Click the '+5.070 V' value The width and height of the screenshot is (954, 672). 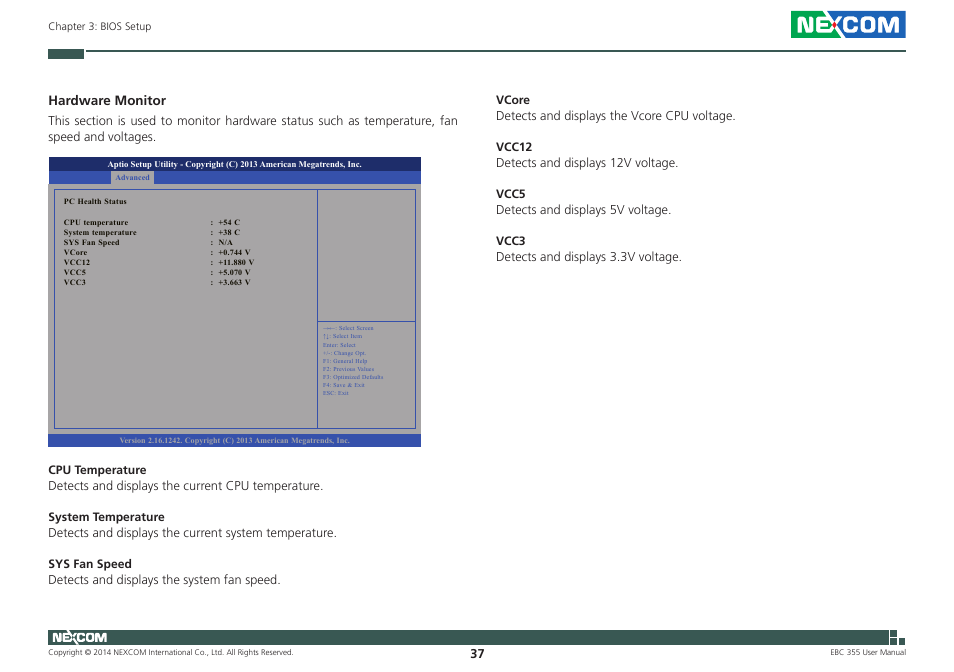click(x=234, y=272)
